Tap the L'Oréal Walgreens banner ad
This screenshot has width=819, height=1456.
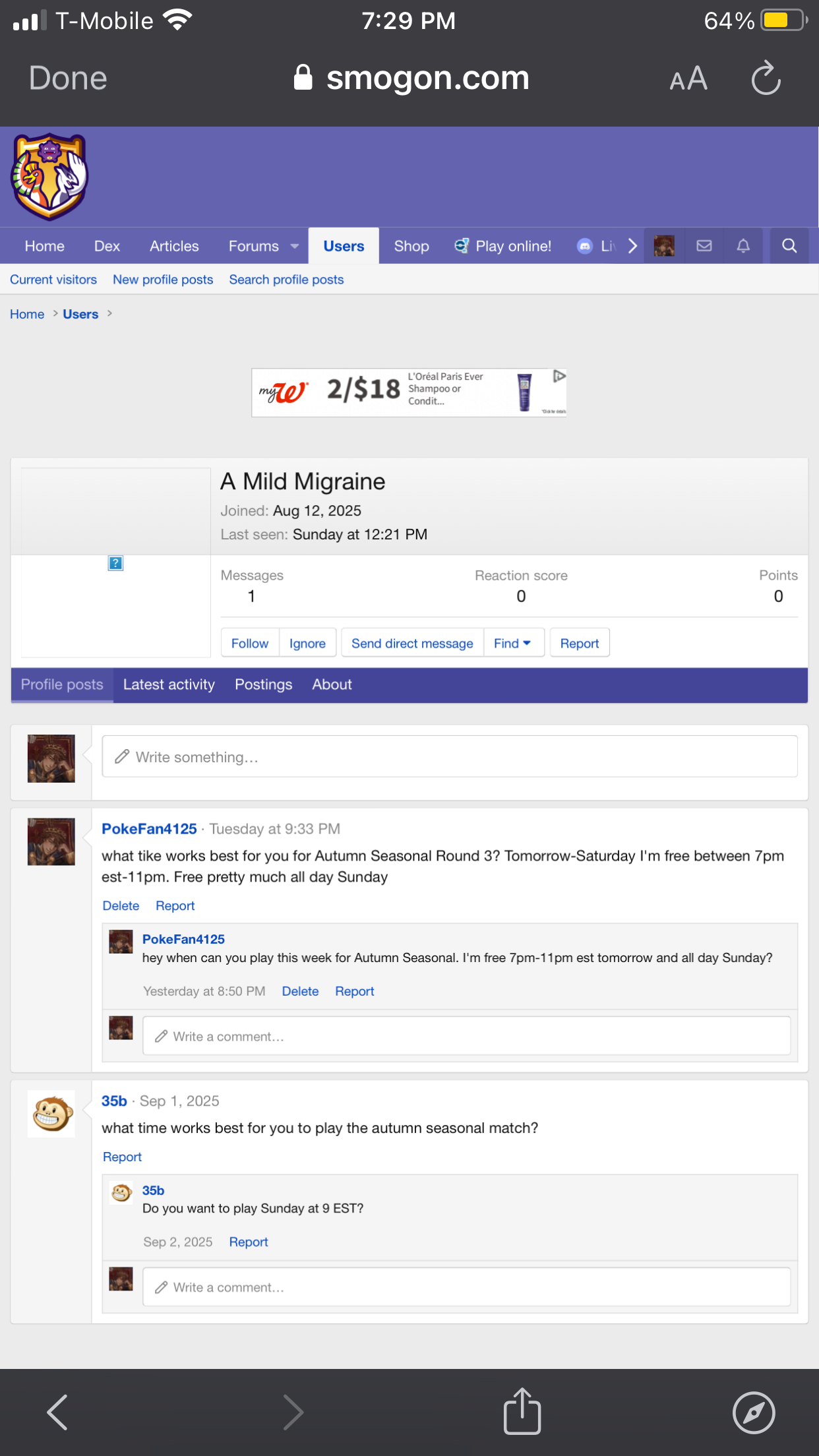pos(409,392)
